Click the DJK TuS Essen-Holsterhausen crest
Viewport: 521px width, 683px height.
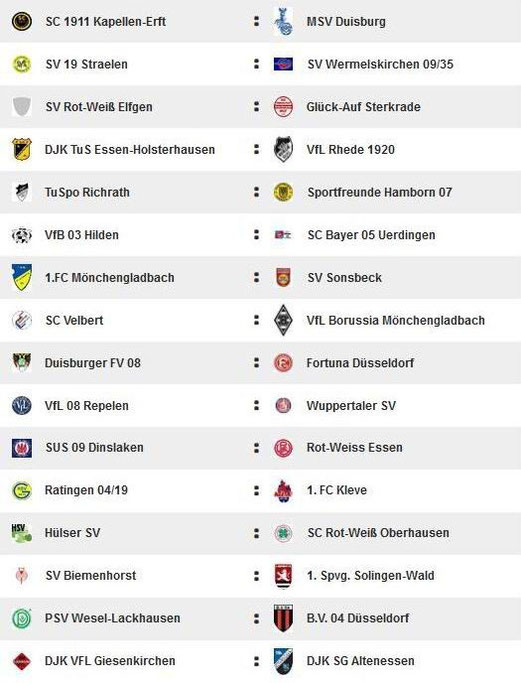coord(22,149)
